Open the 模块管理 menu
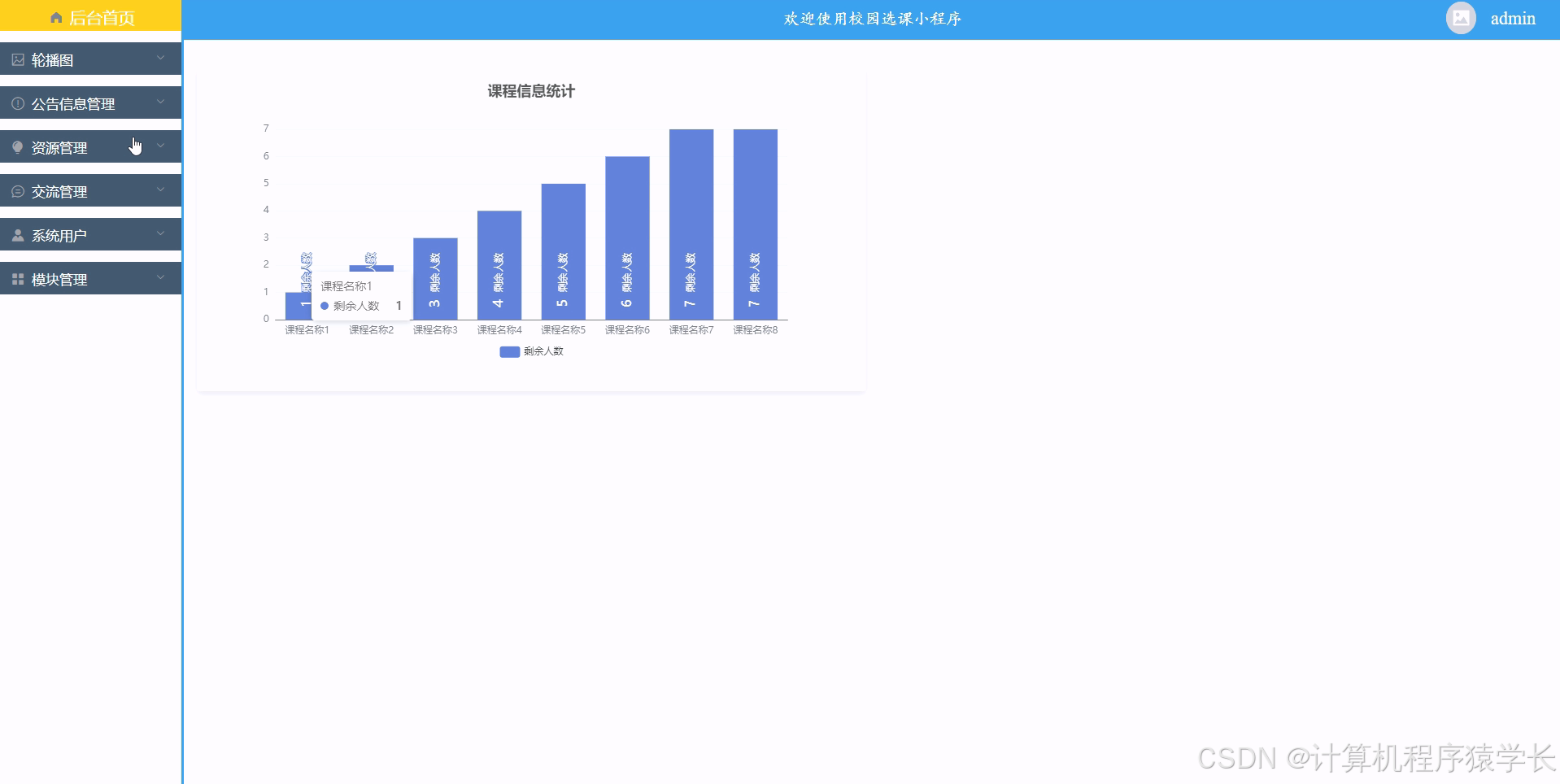Image resolution: width=1560 pixels, height=784 pixels. tap(90, 279)
